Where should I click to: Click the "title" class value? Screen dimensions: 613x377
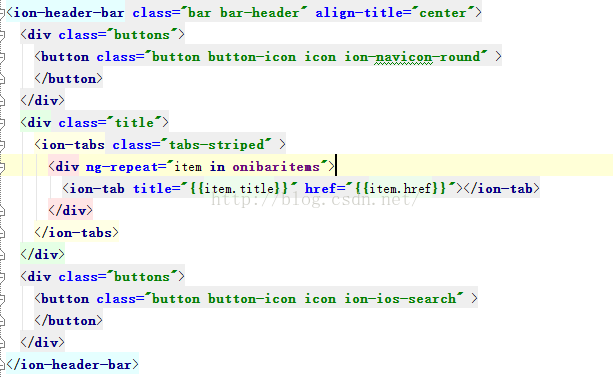(x=134, y=123)
